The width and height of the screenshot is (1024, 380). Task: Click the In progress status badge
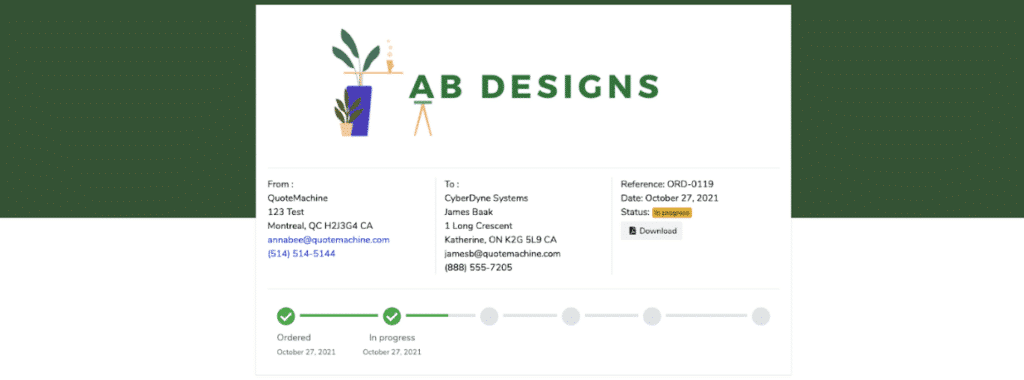[x=671, y=212]
